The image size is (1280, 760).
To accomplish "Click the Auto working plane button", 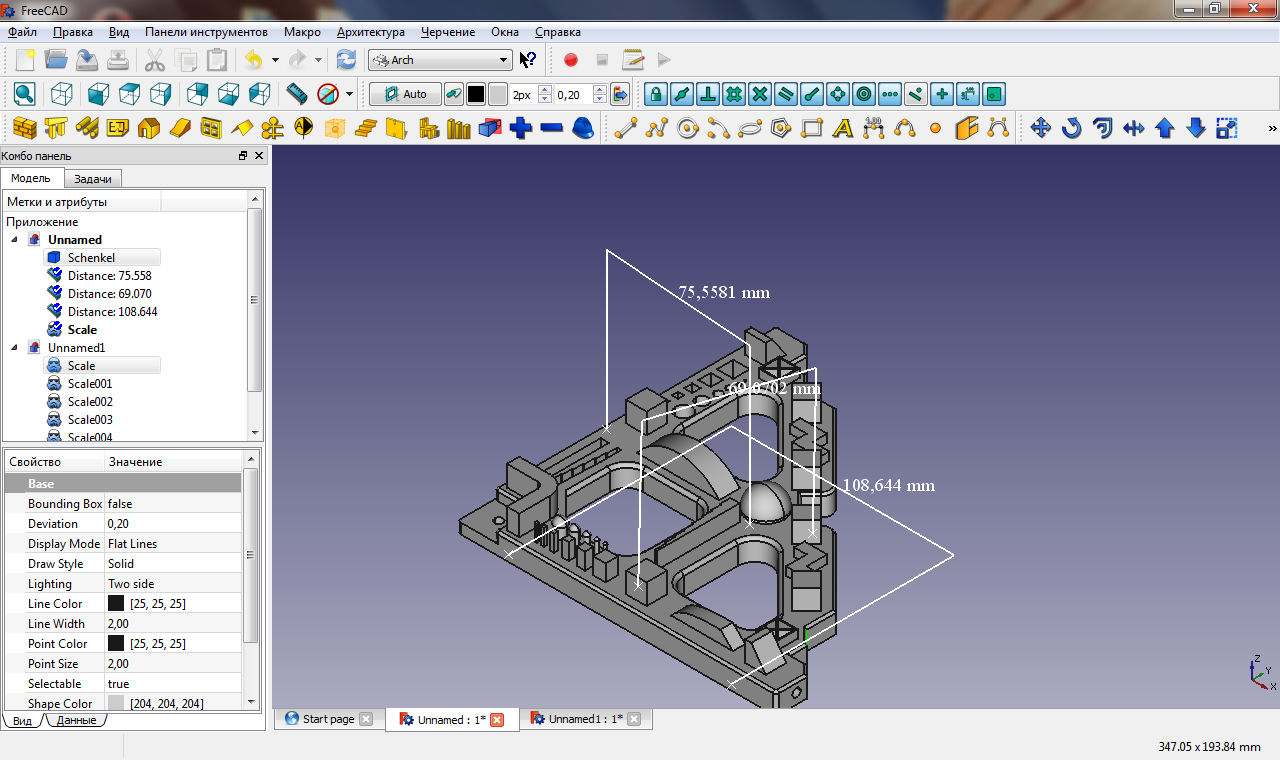I will point(405,94).
